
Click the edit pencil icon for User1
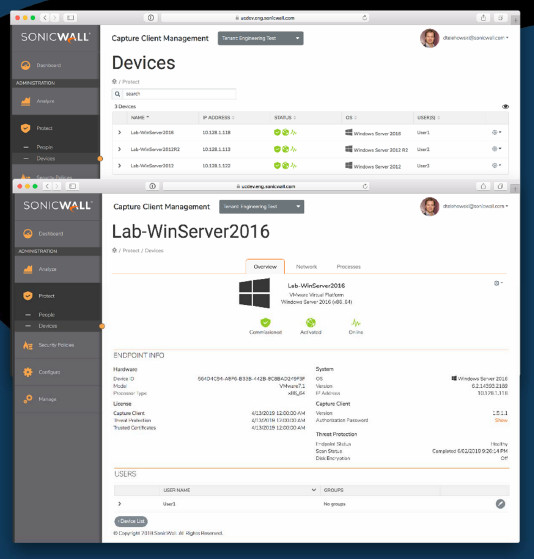500,504
